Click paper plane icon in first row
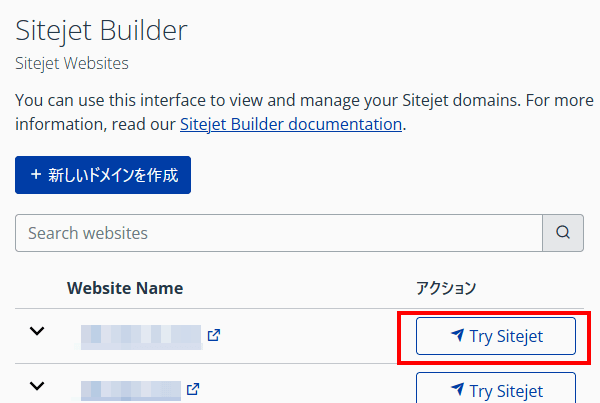The height and width of the screenshot is (403, 600). [457, 336]
